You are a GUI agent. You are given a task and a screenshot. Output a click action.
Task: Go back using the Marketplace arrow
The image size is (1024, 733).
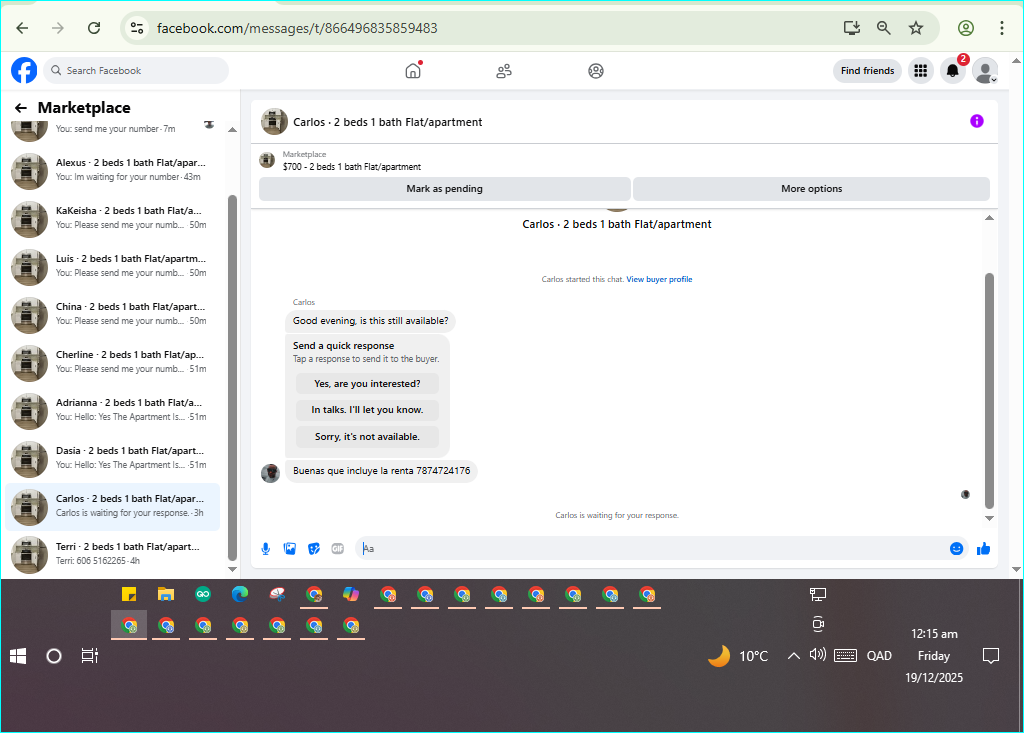pyautogui.click(x=21, y=108)
